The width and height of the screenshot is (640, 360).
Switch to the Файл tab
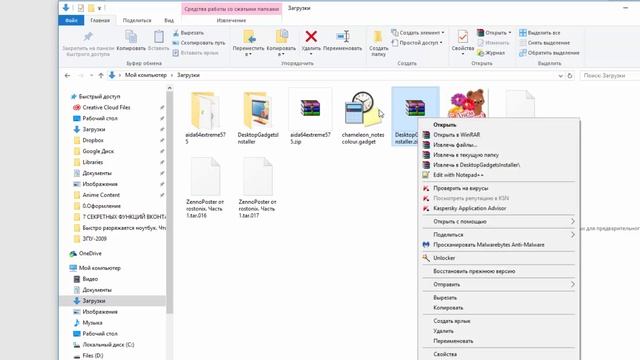(71, 20)
